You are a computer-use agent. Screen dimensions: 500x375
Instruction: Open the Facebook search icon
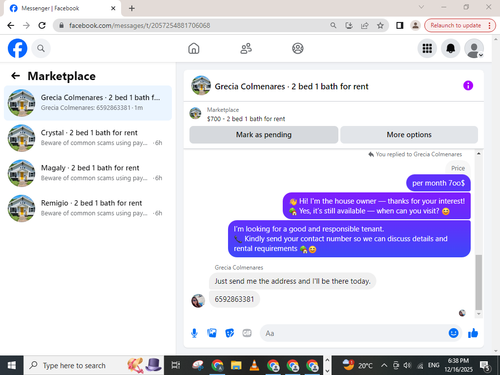pyautogui.click(x=41, y=49)
